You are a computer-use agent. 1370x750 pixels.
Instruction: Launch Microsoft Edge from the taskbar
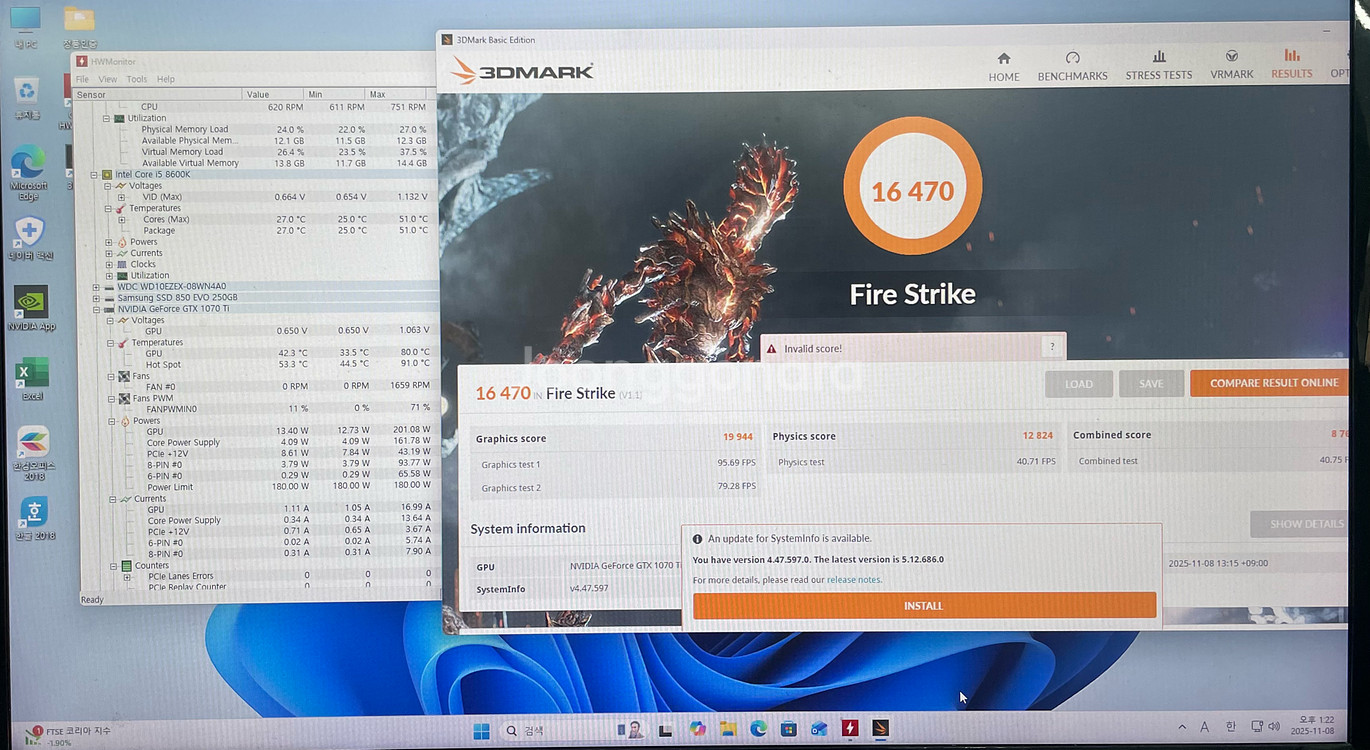click(x=758, y=730)
